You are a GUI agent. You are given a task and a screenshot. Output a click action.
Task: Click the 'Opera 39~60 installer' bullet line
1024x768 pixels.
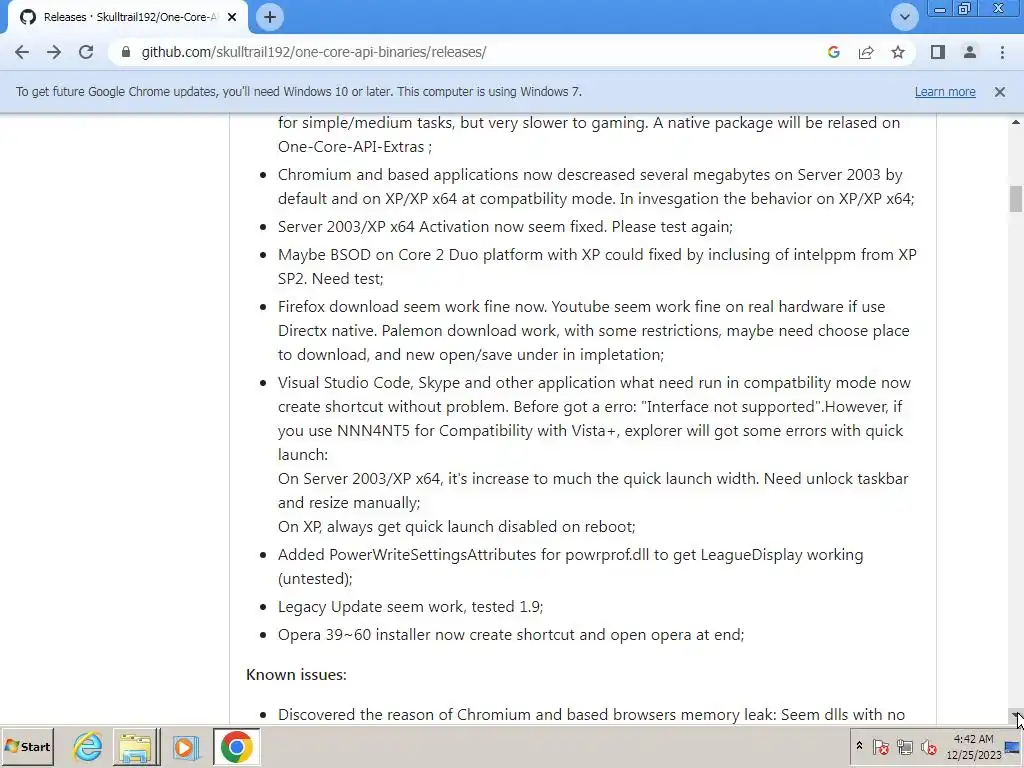click(x=511, y=635)
